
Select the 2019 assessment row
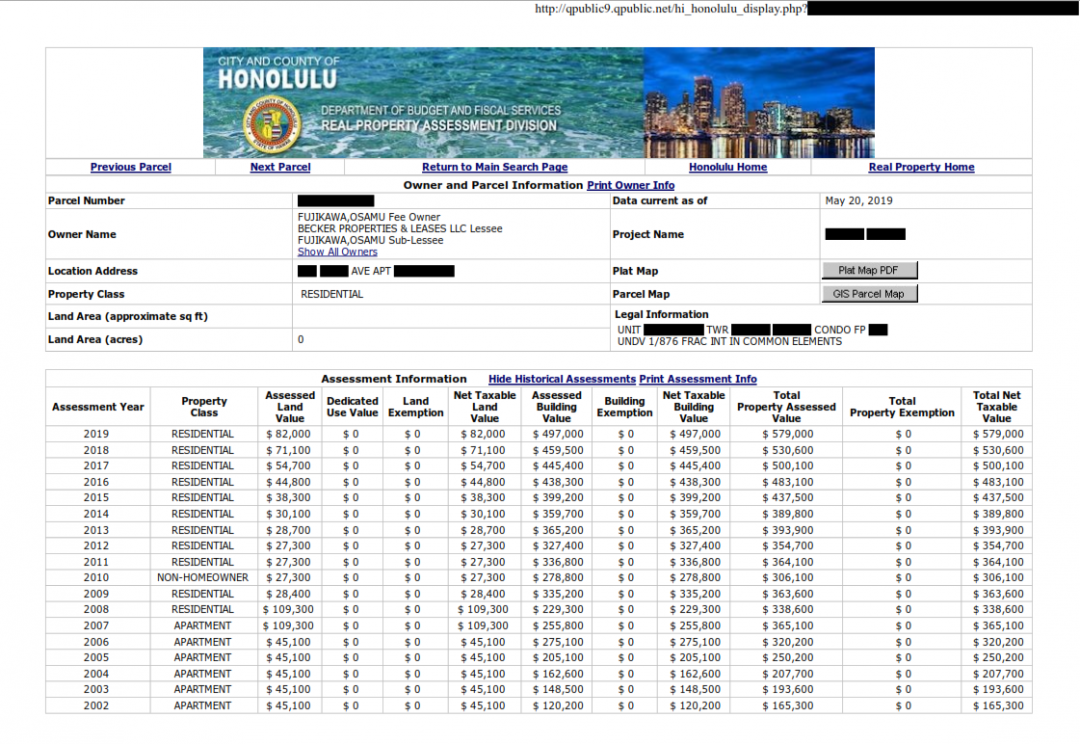coord(97,433)
